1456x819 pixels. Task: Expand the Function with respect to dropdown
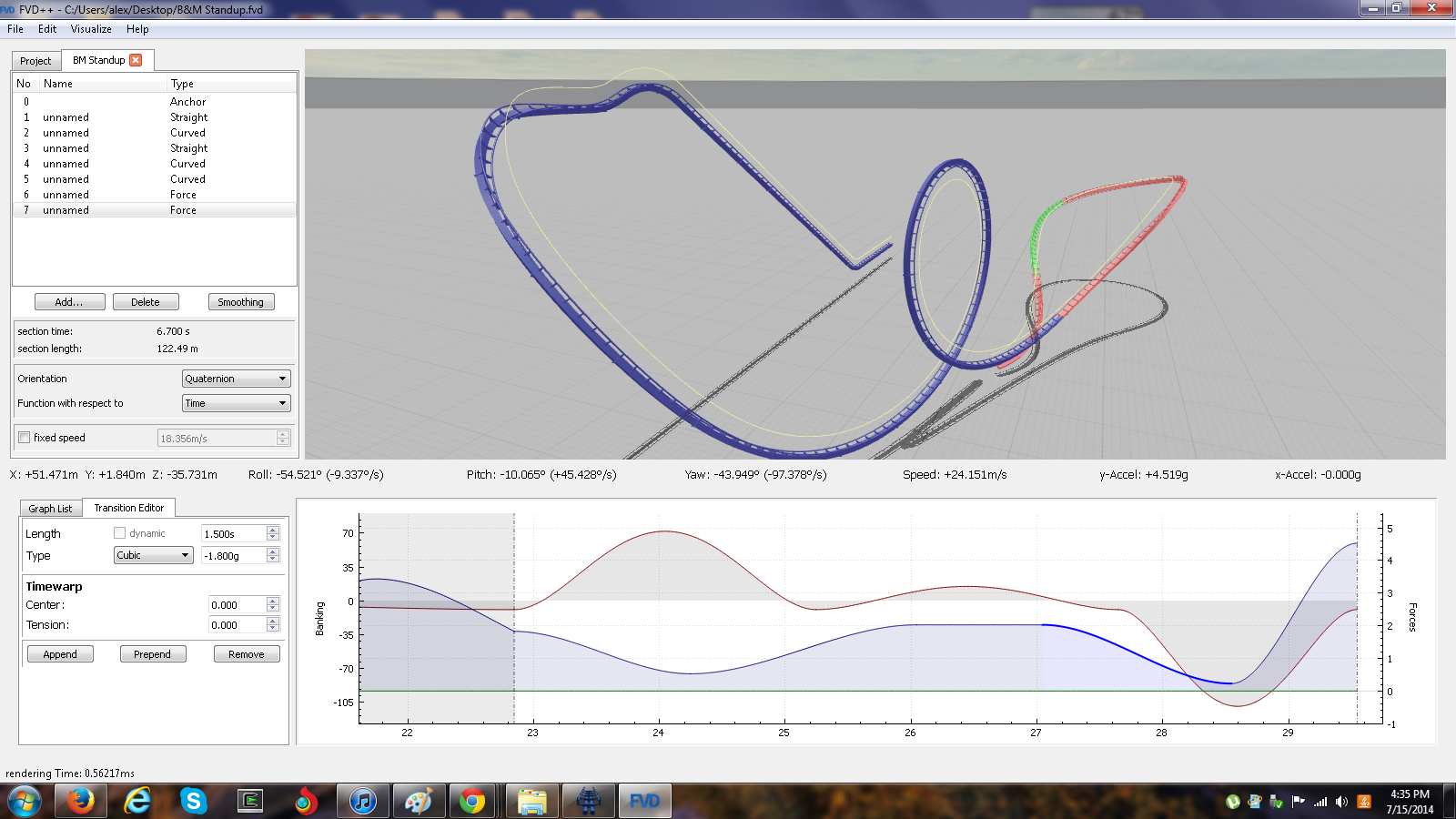click(x=236, y=403)
